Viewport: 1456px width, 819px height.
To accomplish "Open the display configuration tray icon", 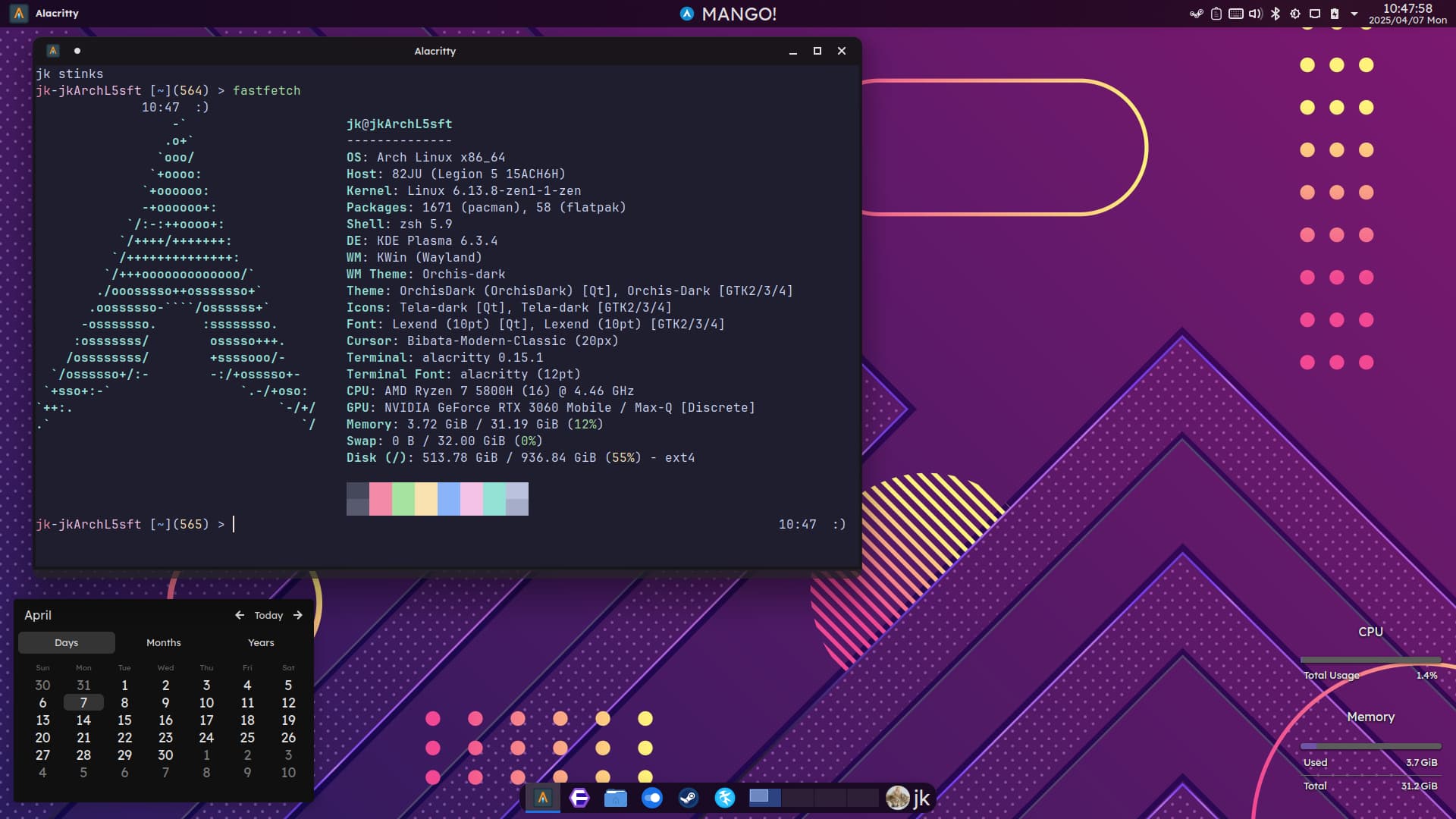I will [1315, 14].
